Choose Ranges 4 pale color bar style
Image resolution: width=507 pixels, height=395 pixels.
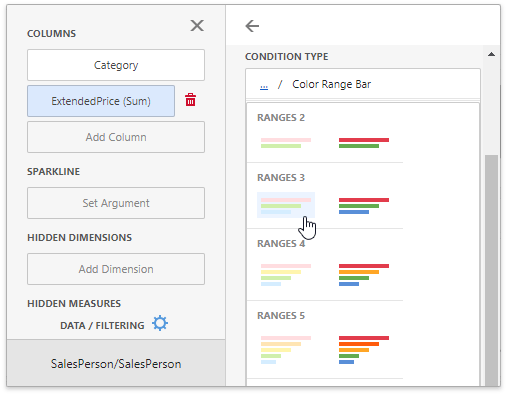pos(286,275)
